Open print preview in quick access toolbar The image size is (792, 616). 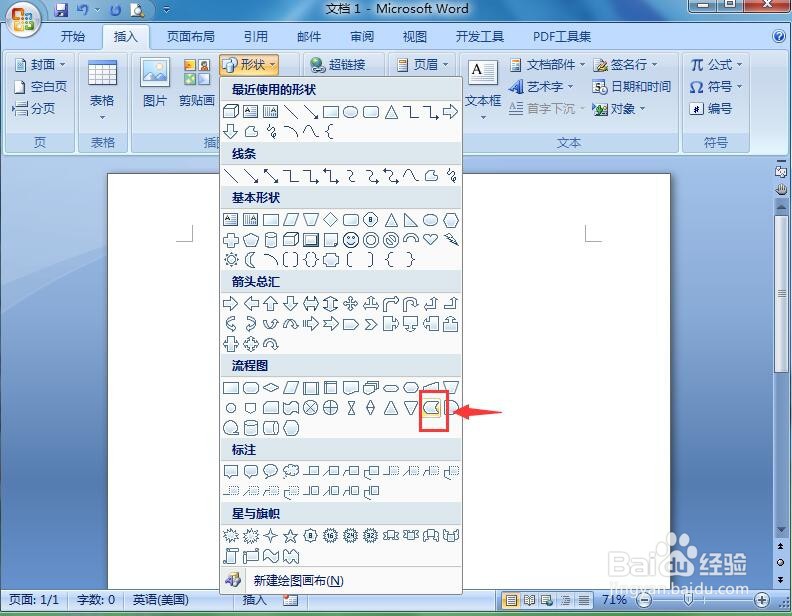136,10
